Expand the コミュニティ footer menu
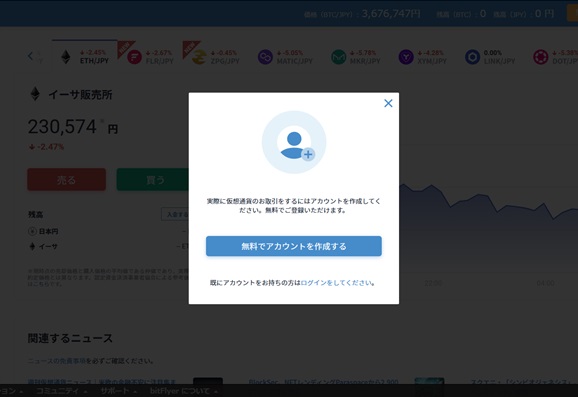This screenshot has height=397, width=578. (x=60, y=391)
